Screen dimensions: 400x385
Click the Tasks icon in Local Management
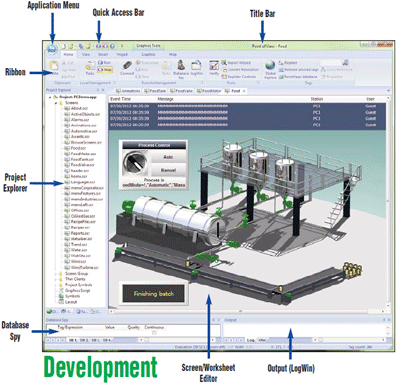point(90,68)
